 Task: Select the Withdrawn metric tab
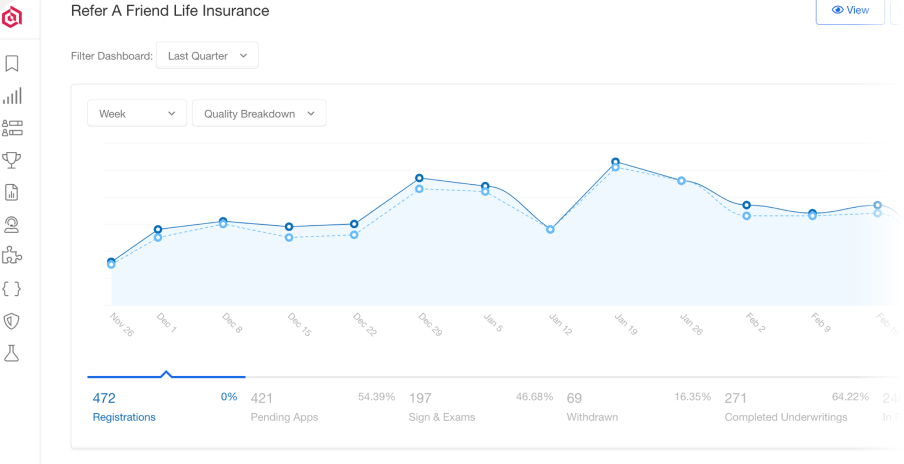click(639, 407)
